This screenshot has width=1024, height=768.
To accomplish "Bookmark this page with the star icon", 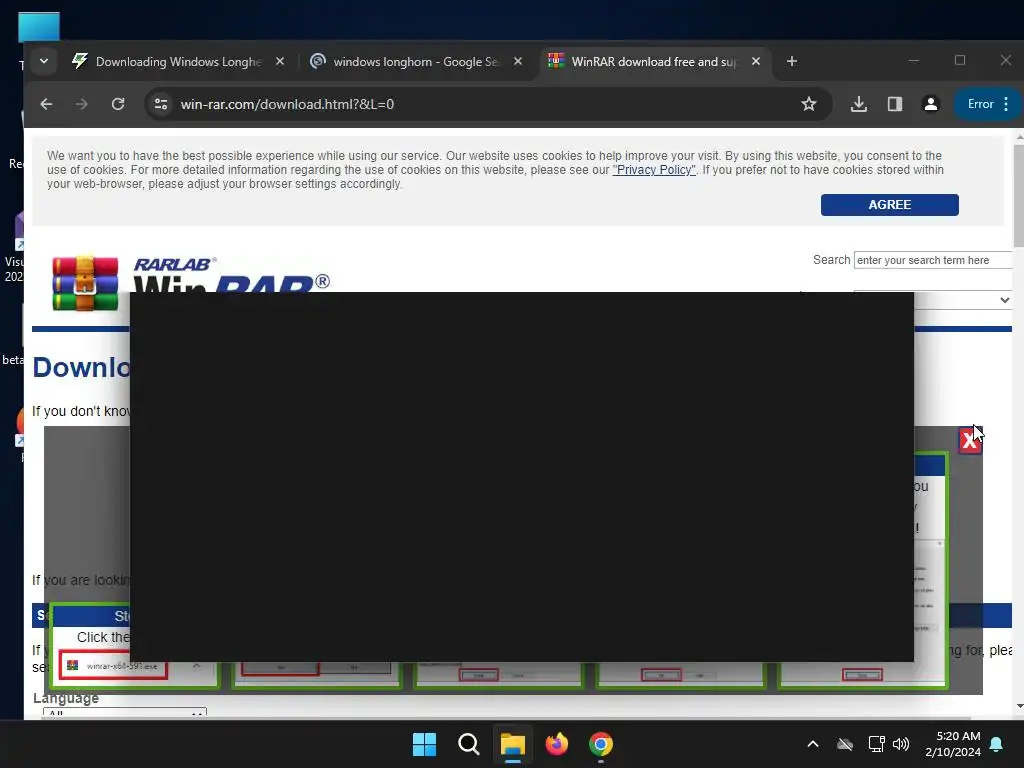I will point(808,104).
